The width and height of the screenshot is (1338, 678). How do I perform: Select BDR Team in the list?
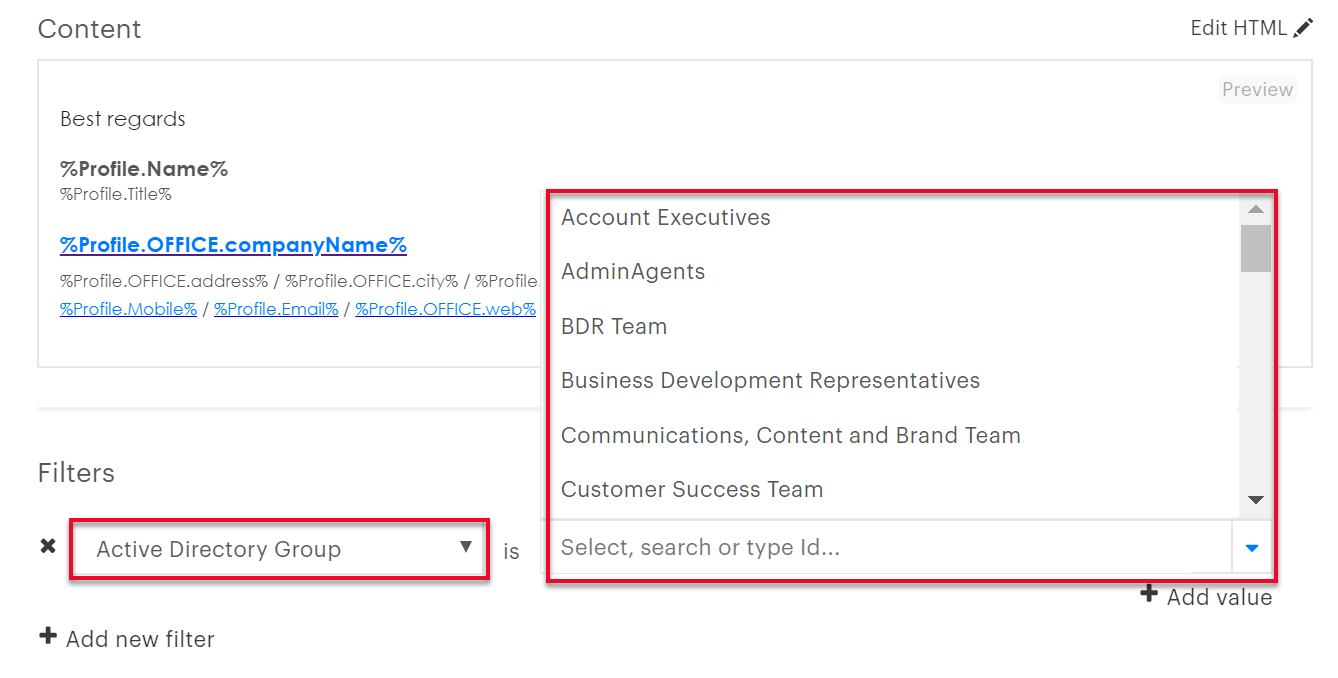[614, 326]
